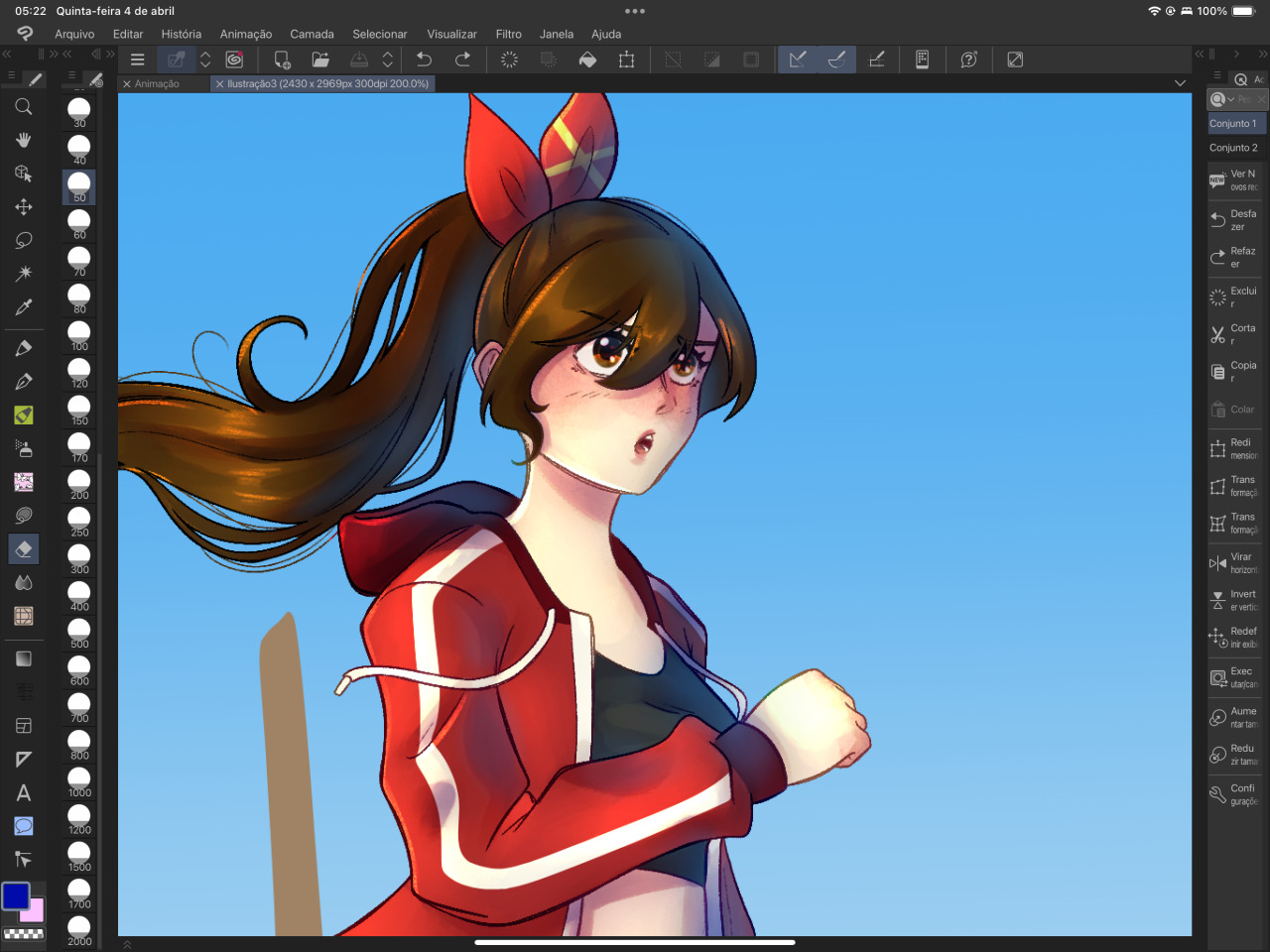
Task: Select the Operation object tool
Action: click(24, 174)
